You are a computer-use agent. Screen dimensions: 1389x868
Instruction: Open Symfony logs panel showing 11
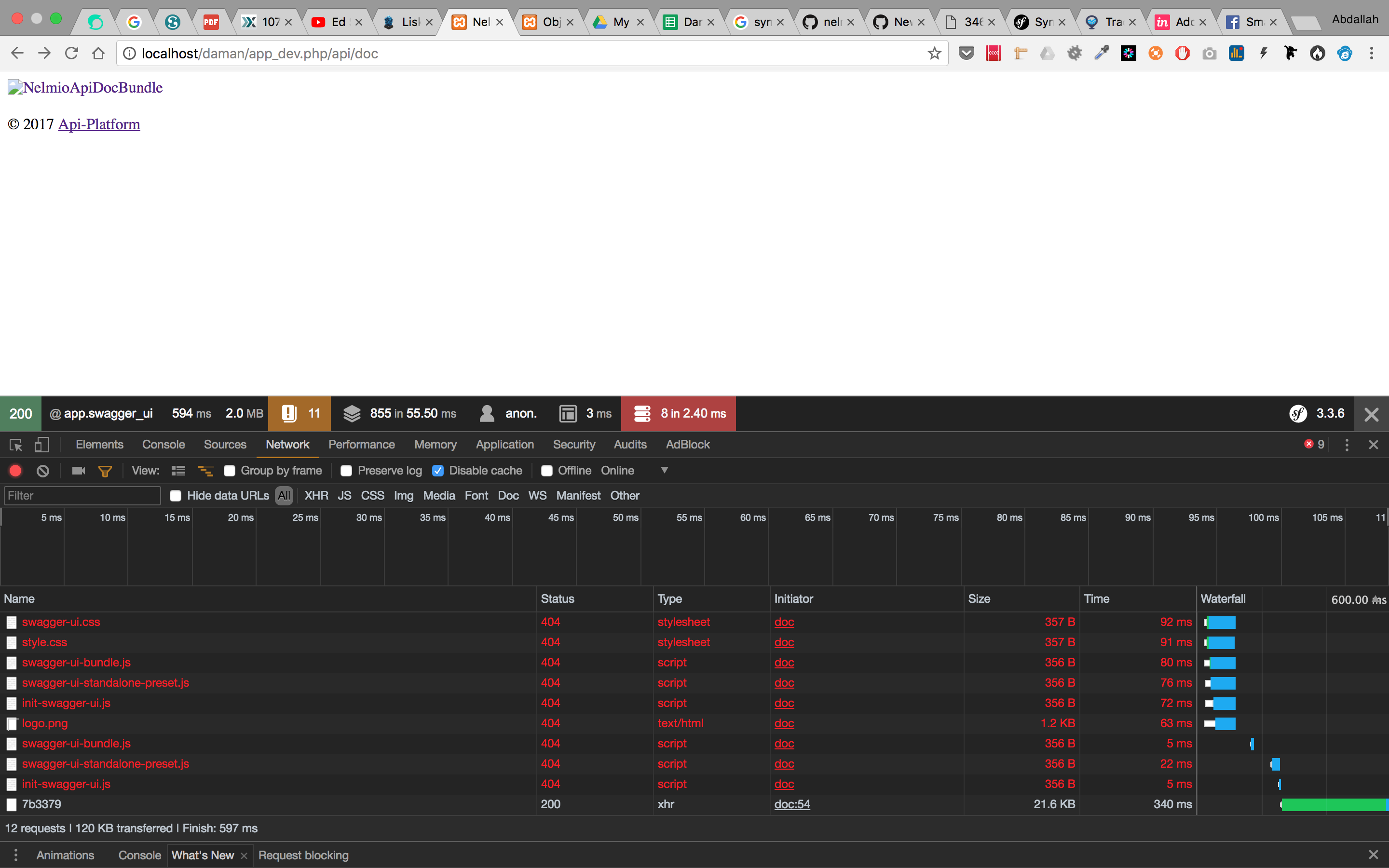[300, 413]
